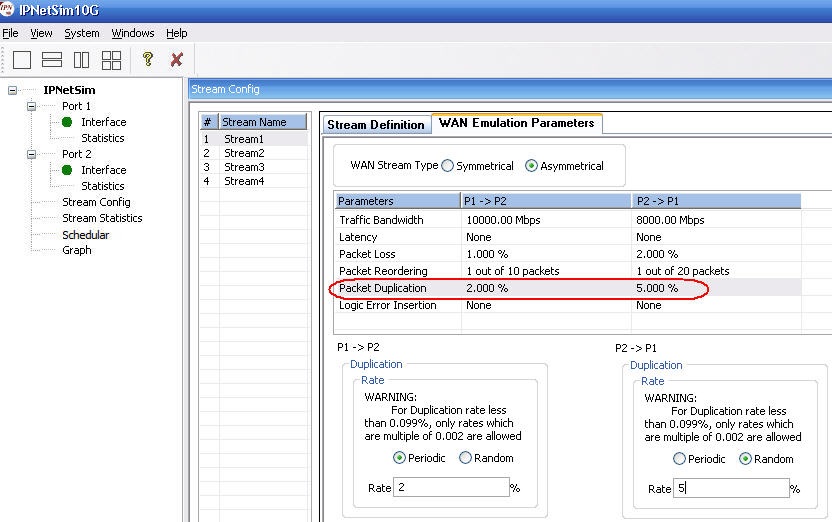Collapse the IPNetSim root tree node
Image resolution: width=832 pixels, height=522 pixels.
point(12,90)
